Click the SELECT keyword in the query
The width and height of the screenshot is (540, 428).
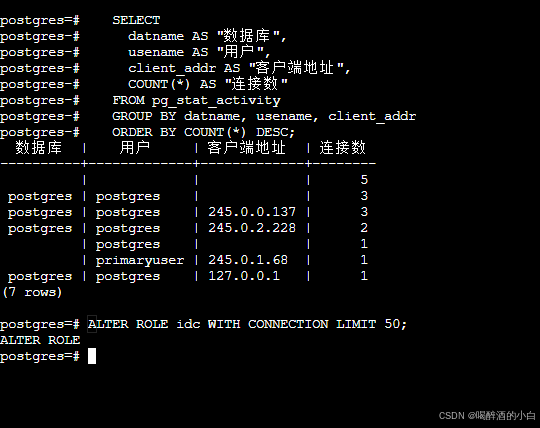click(136, 20)
